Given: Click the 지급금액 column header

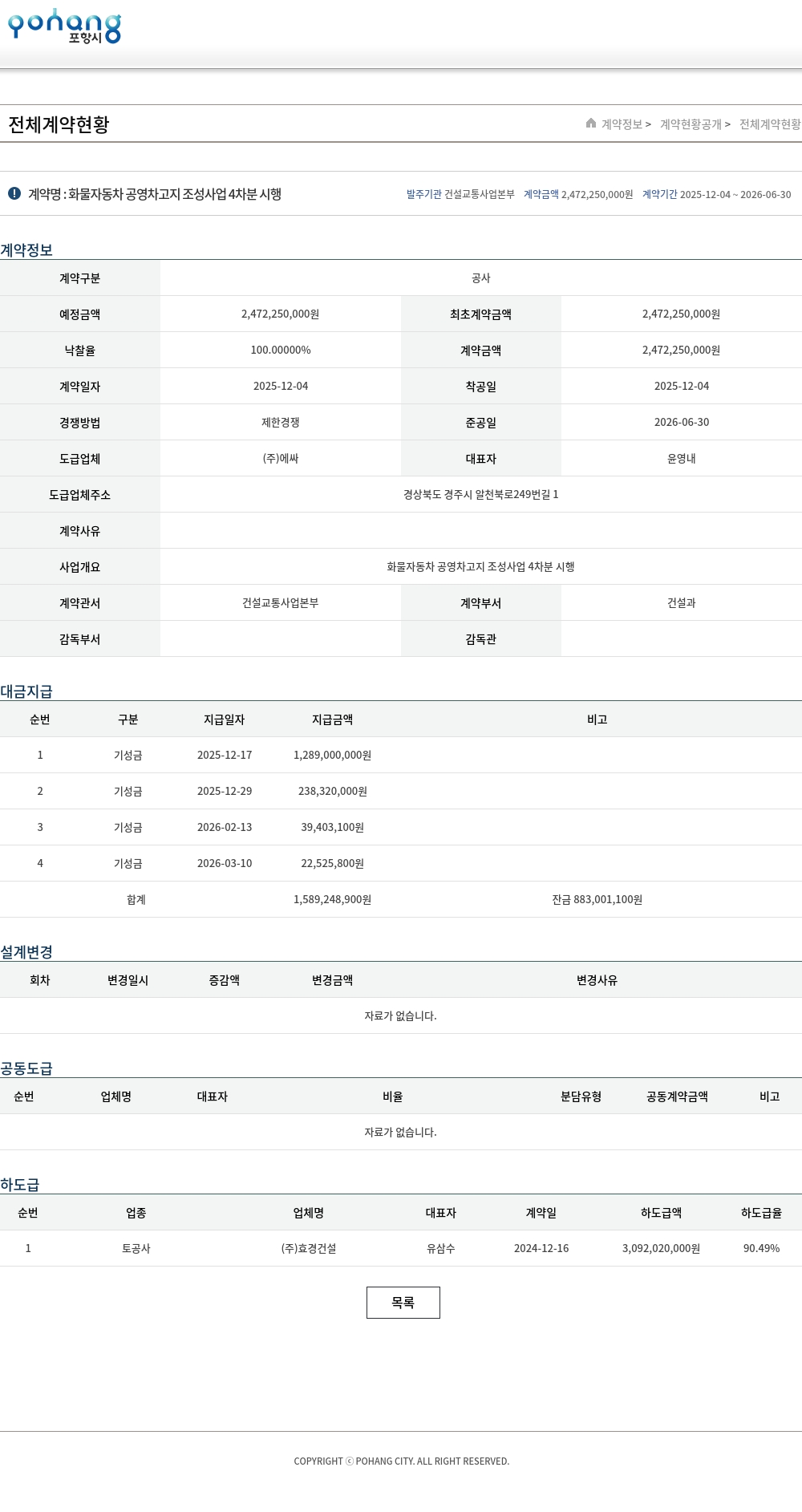Looking at the screenshot, I should click(332, 720).
